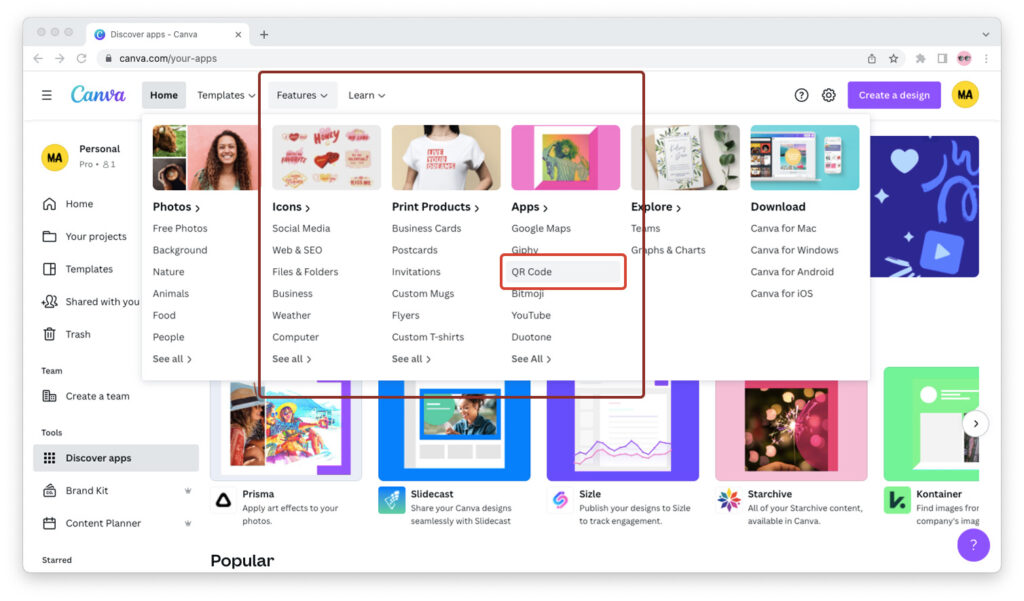
Task: Click Canva for Windows download link
Action: (x=794, y=250)
